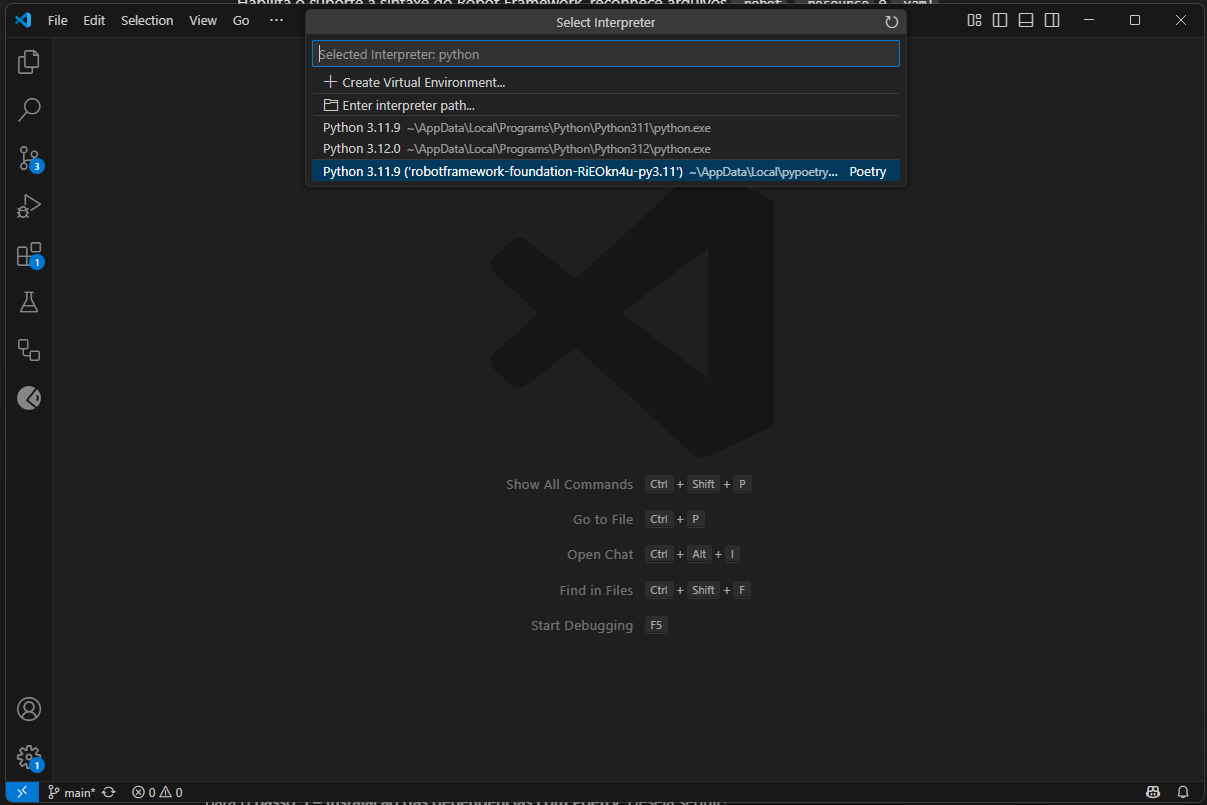Viewport: 1207px width, 805px height.
Task: Open the File menu
Action: (x=58, y=20)
